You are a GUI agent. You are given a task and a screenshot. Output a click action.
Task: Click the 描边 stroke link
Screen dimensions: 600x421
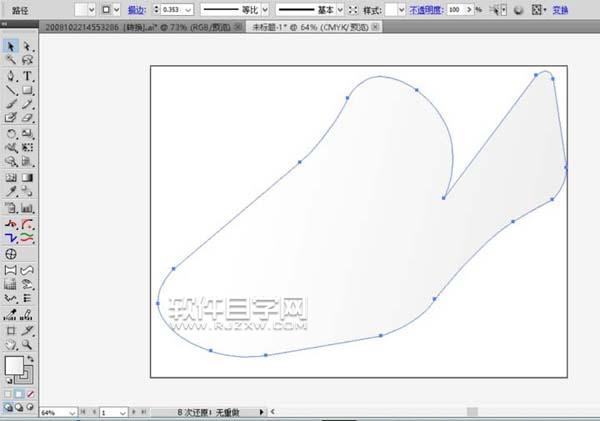[x=135, y=8]
